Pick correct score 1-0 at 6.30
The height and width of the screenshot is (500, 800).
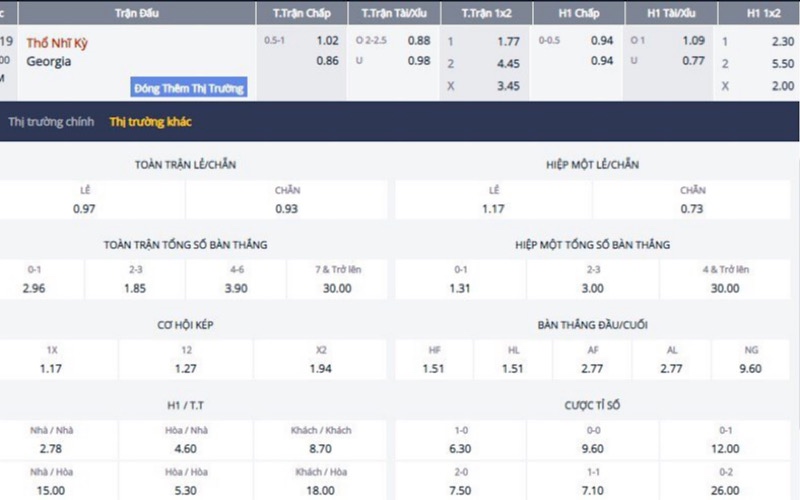[x=461, y=448]
